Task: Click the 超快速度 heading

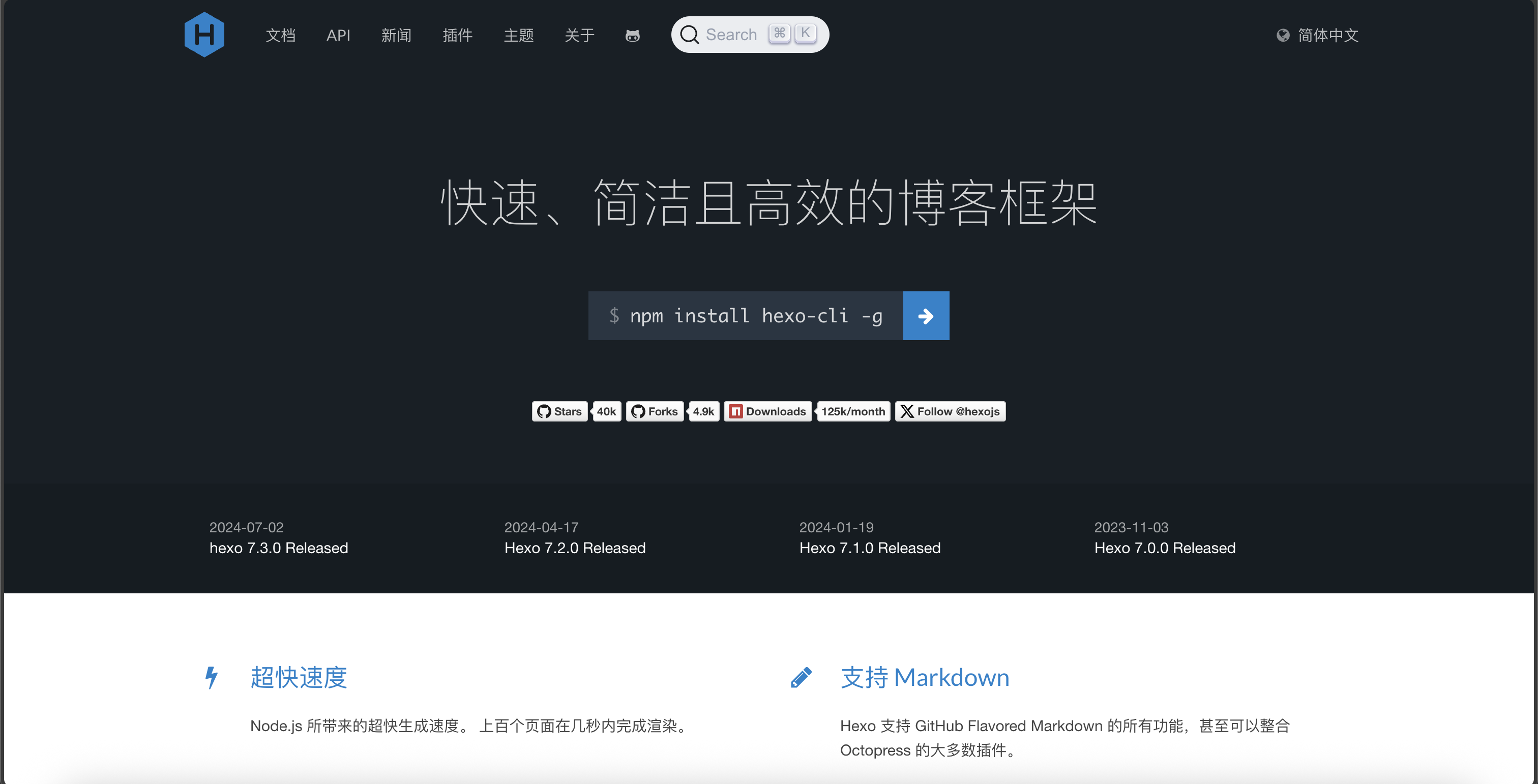Action: pos(299,678)
